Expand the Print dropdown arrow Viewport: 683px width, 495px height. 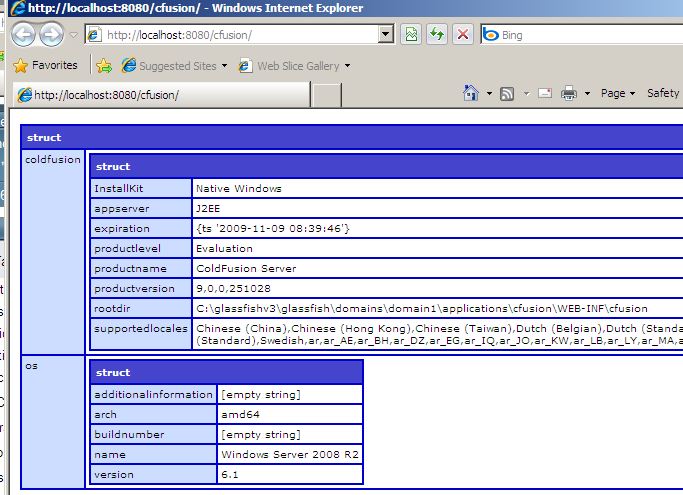[587, 93]
